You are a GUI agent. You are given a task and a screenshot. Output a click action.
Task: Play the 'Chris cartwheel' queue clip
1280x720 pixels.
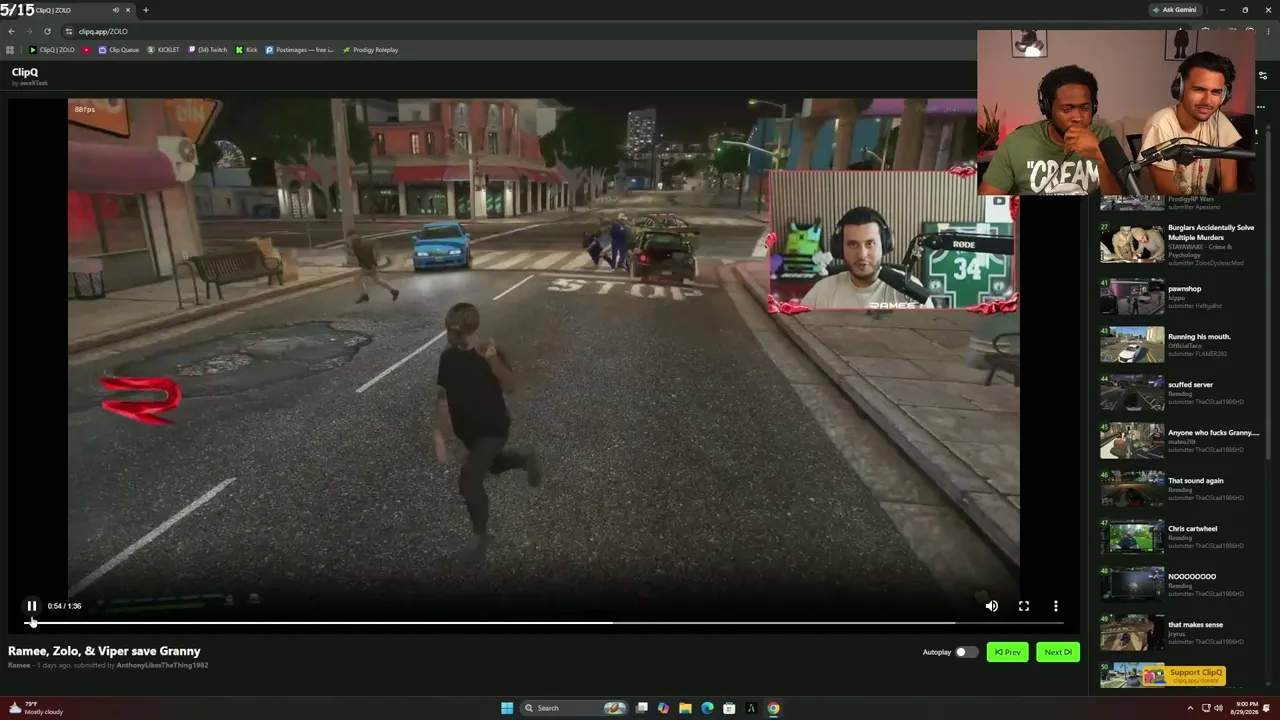click(1132, 537)
